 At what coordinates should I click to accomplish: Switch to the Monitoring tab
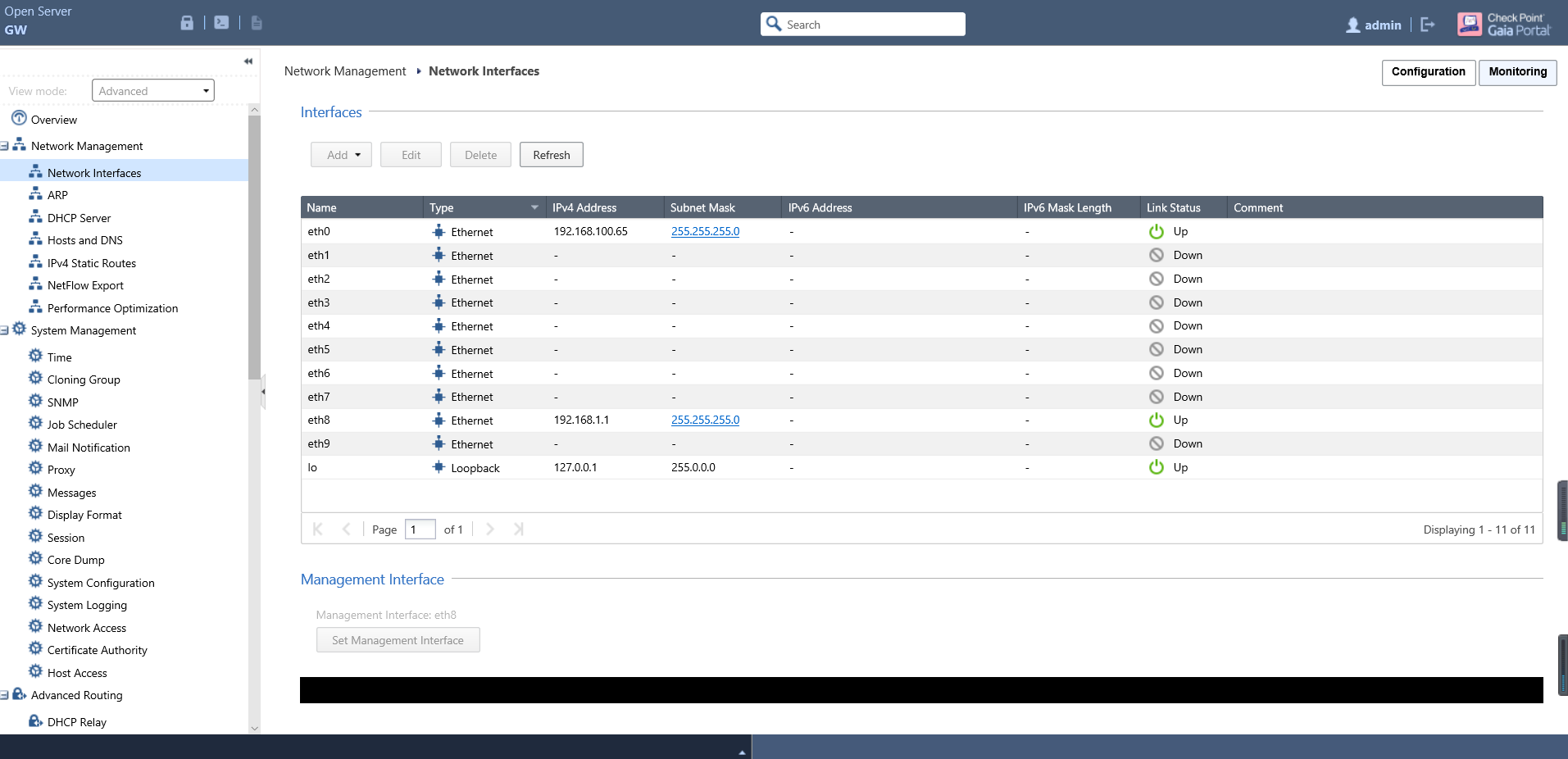click(1518, 72)
